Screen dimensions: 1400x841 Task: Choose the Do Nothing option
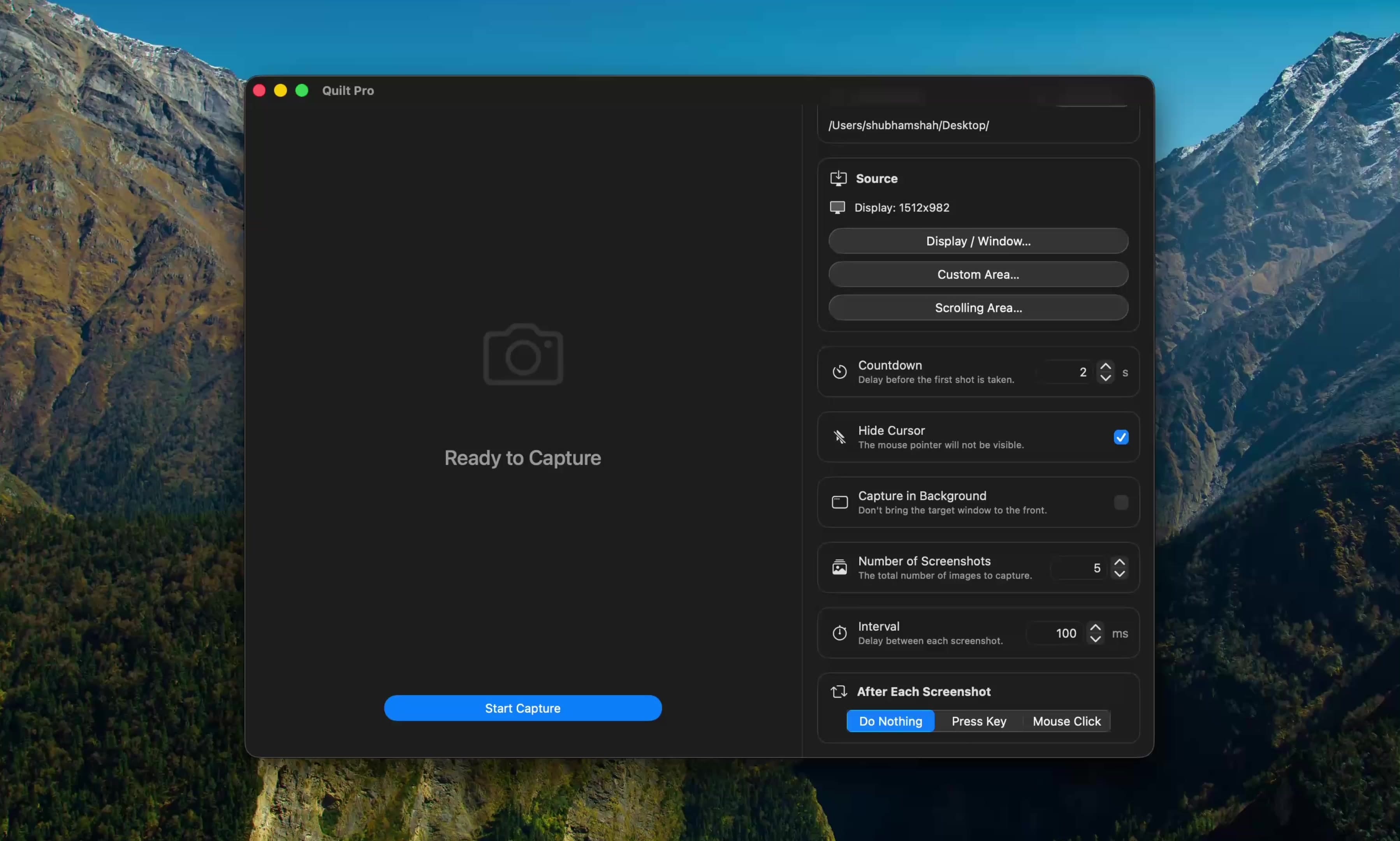coord(891,721)
